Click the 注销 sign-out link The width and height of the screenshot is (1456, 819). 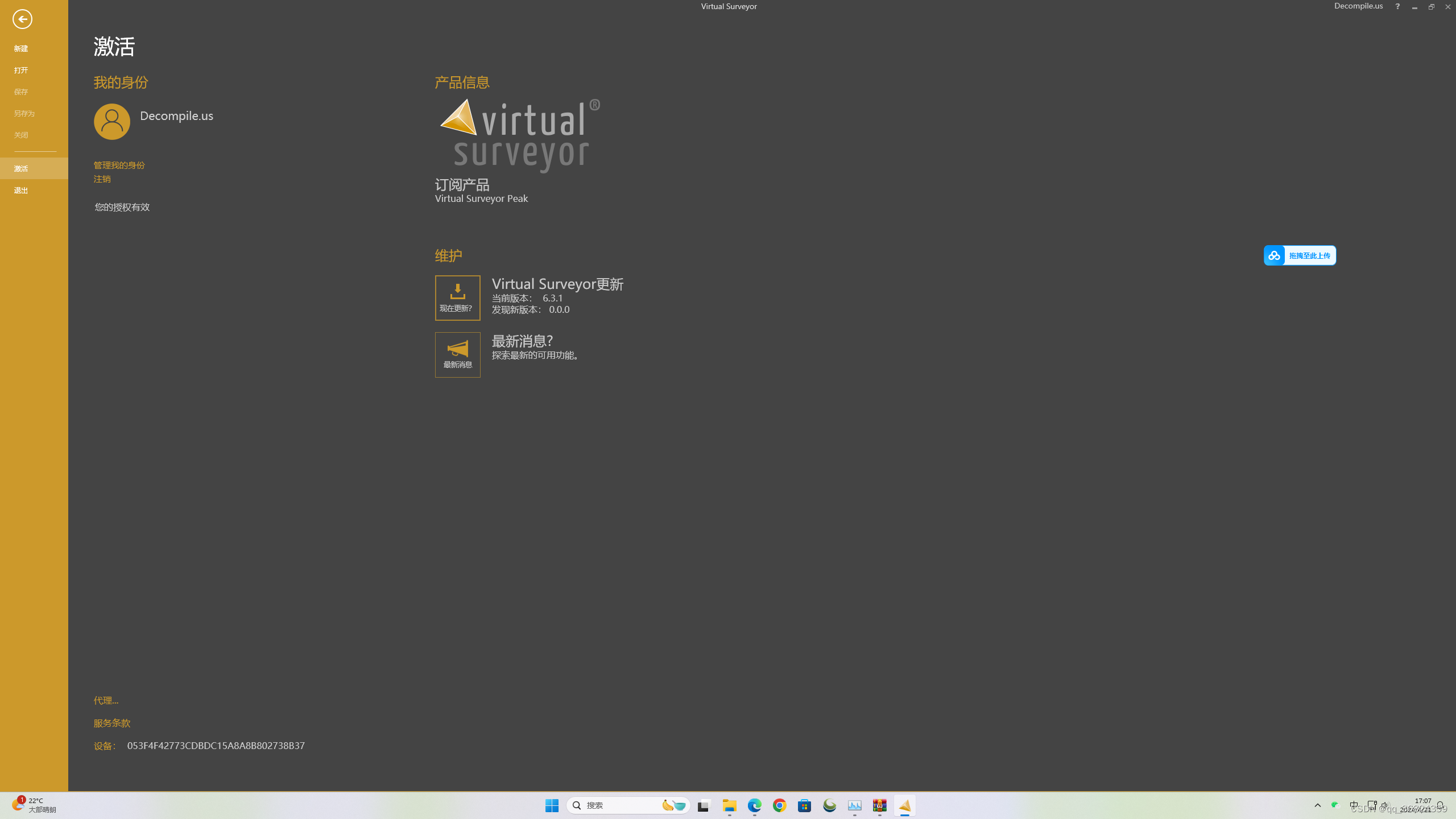pyautogui.click(x=102, y=179)
